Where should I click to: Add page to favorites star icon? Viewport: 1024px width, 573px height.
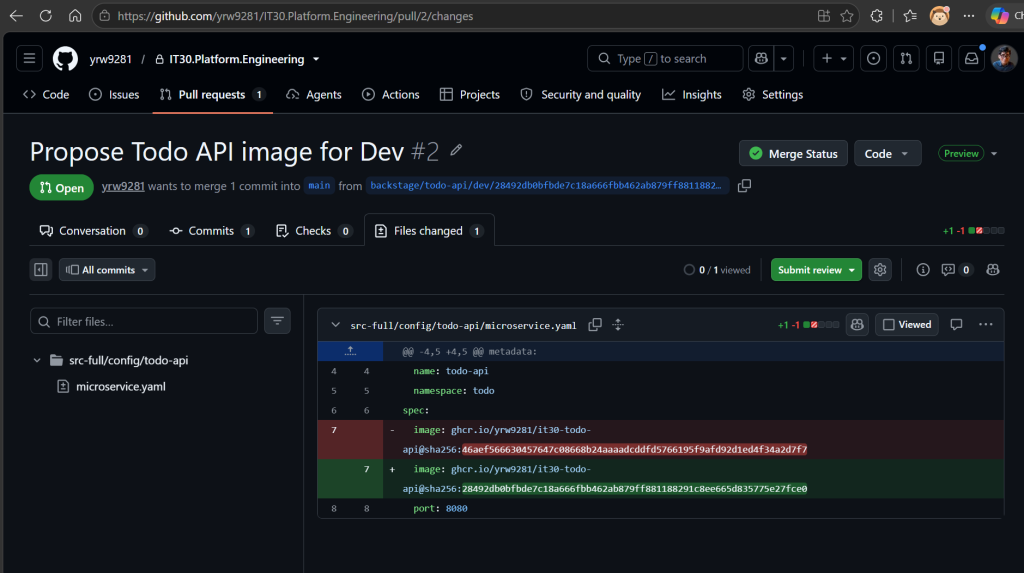pyautogui.click(x=847, y=16)
